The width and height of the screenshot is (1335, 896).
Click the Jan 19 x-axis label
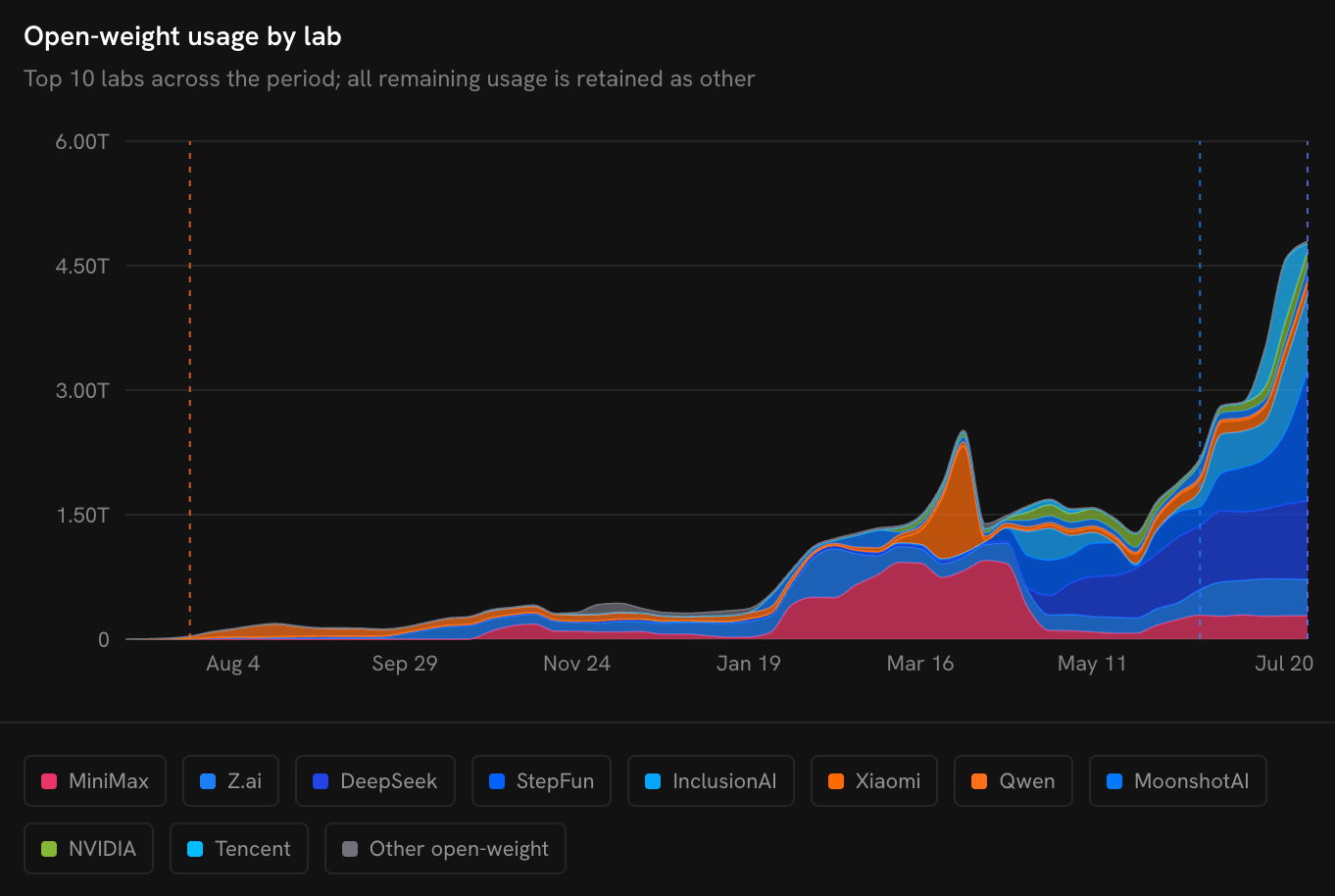pos(749,664)
